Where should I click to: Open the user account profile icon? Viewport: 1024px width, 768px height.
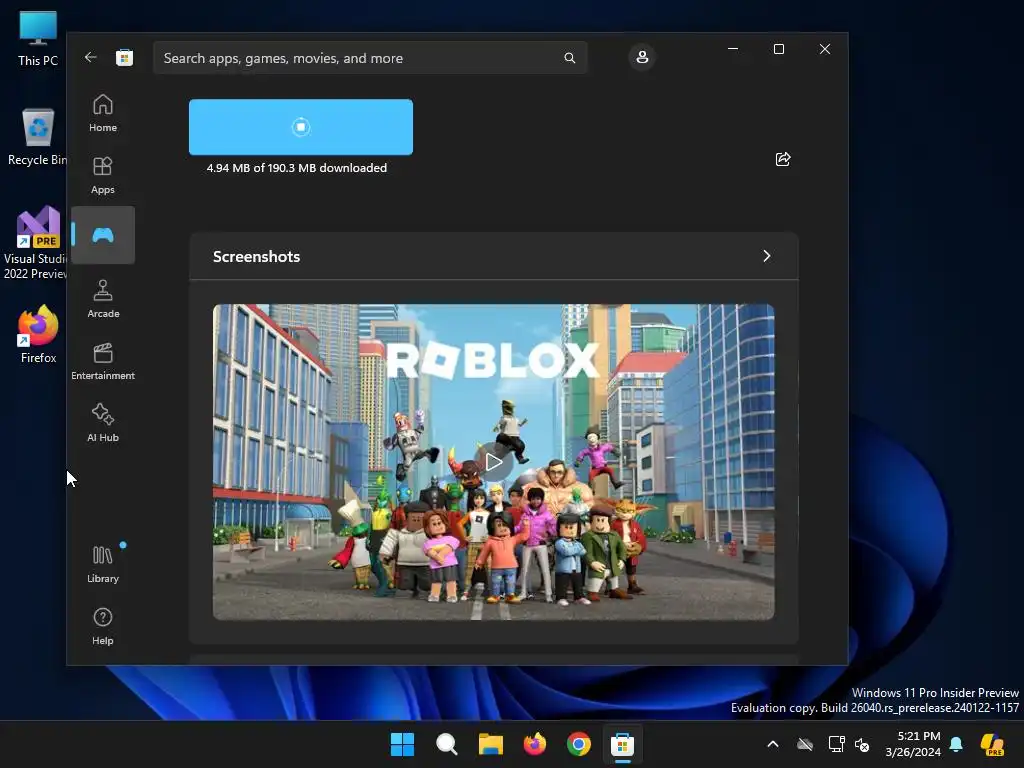point(642,57)
